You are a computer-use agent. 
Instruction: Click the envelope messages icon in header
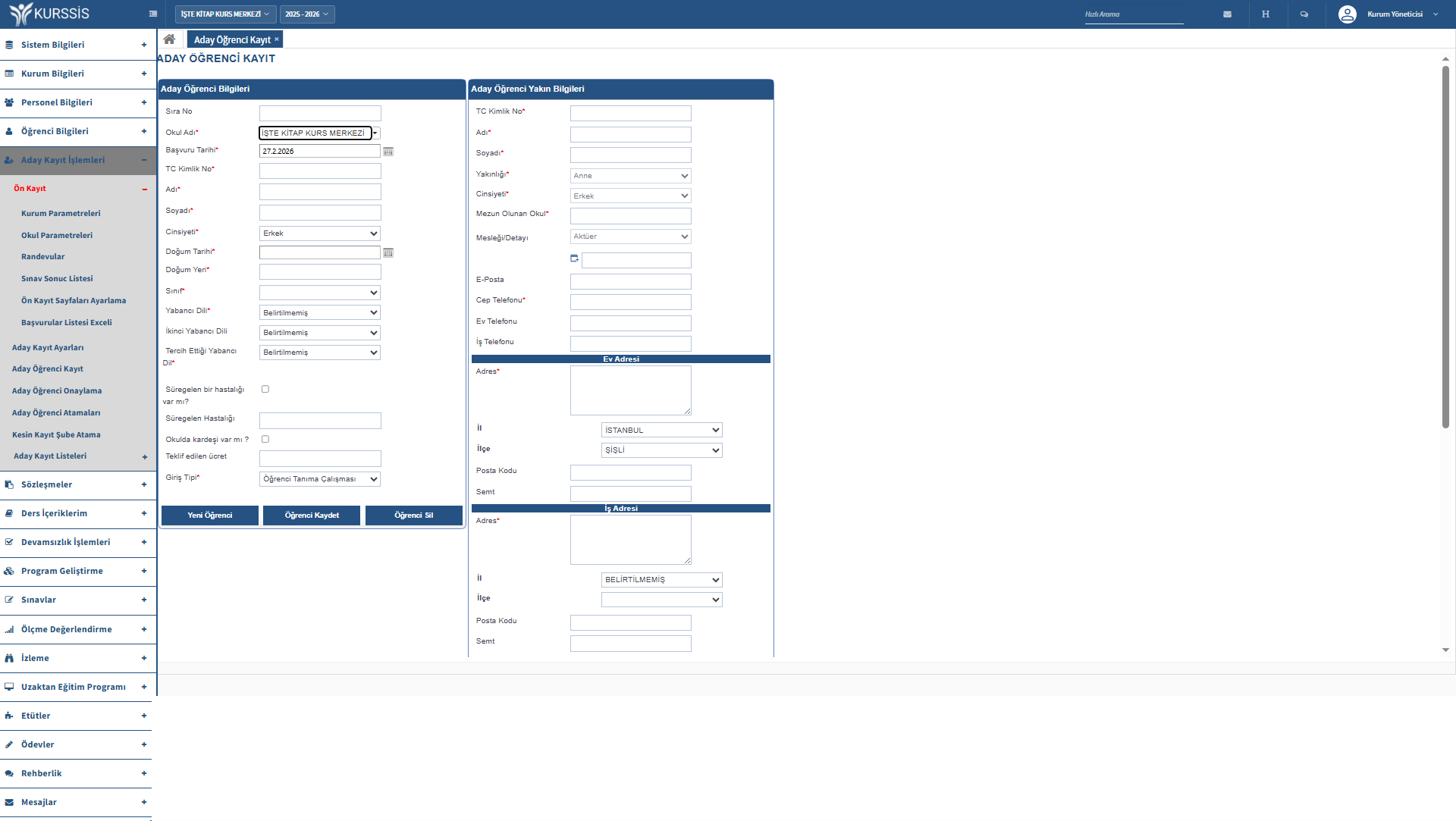click(1227, 14)
